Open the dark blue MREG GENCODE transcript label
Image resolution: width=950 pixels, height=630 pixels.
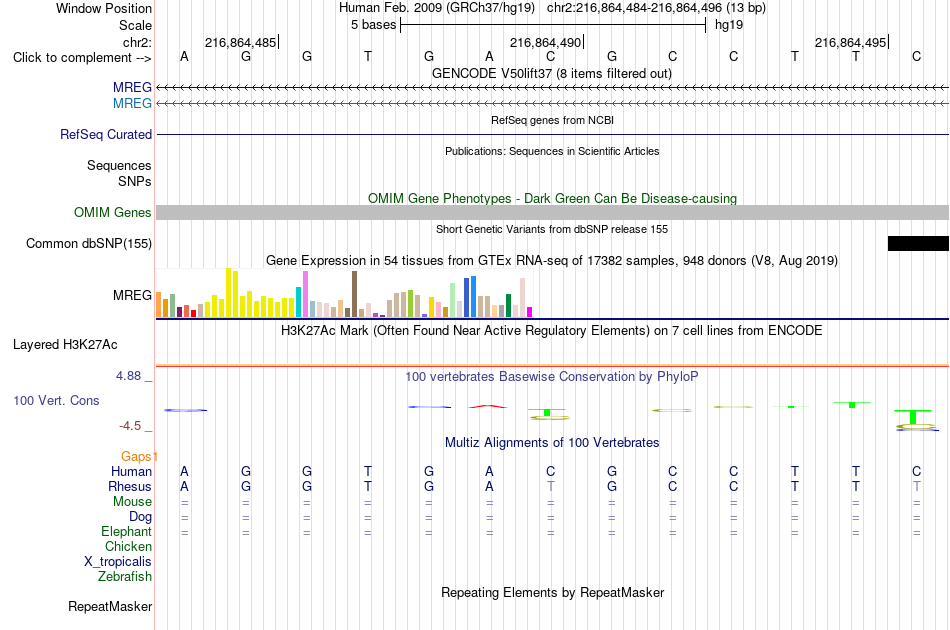[x=132, y=87]
